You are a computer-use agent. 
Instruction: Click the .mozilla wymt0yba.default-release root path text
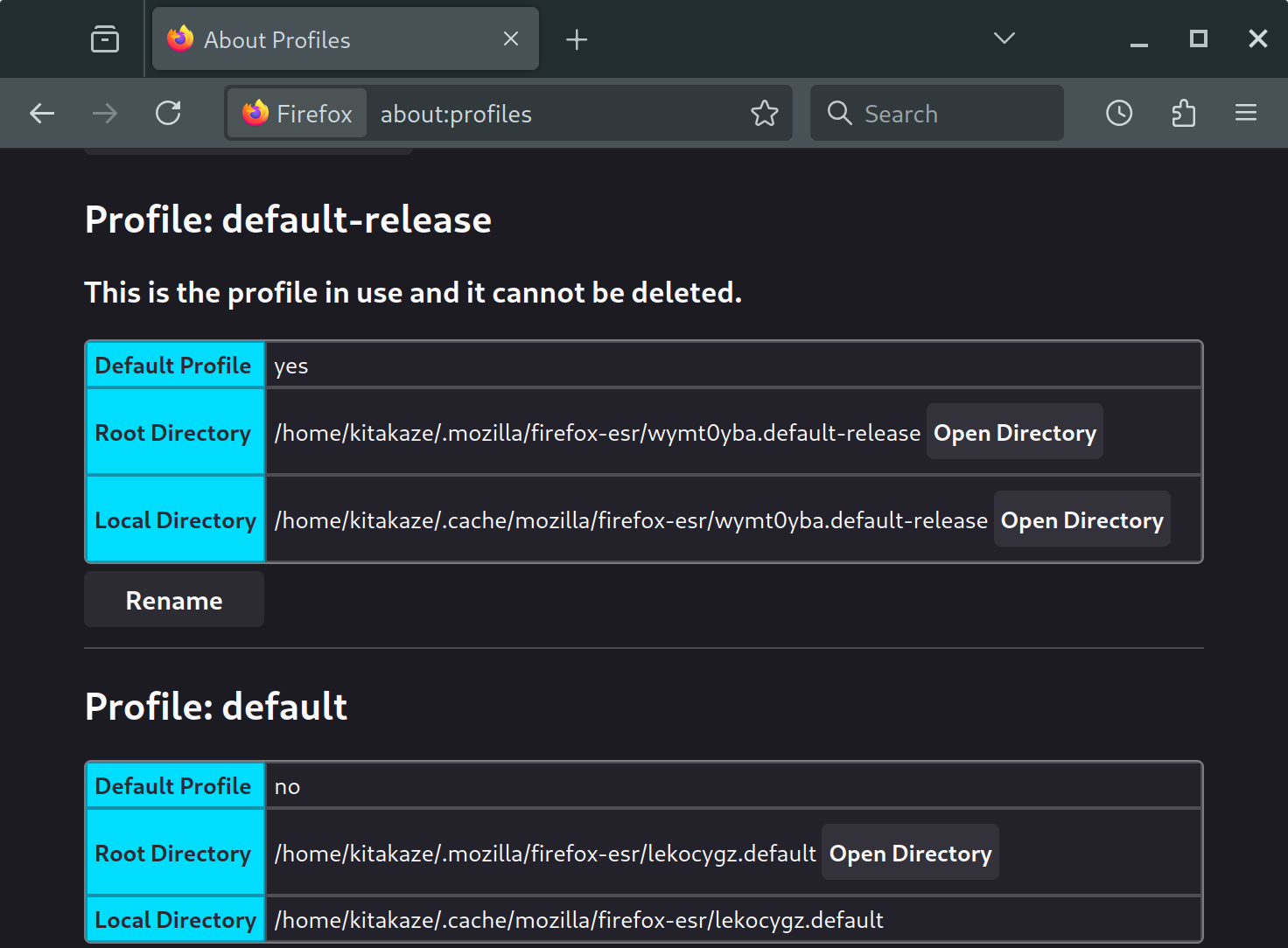598,433
